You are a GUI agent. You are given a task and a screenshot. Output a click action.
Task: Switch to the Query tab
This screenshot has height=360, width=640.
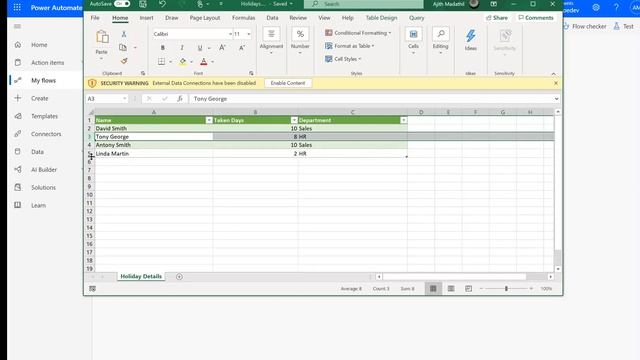[x=417, y=18]
